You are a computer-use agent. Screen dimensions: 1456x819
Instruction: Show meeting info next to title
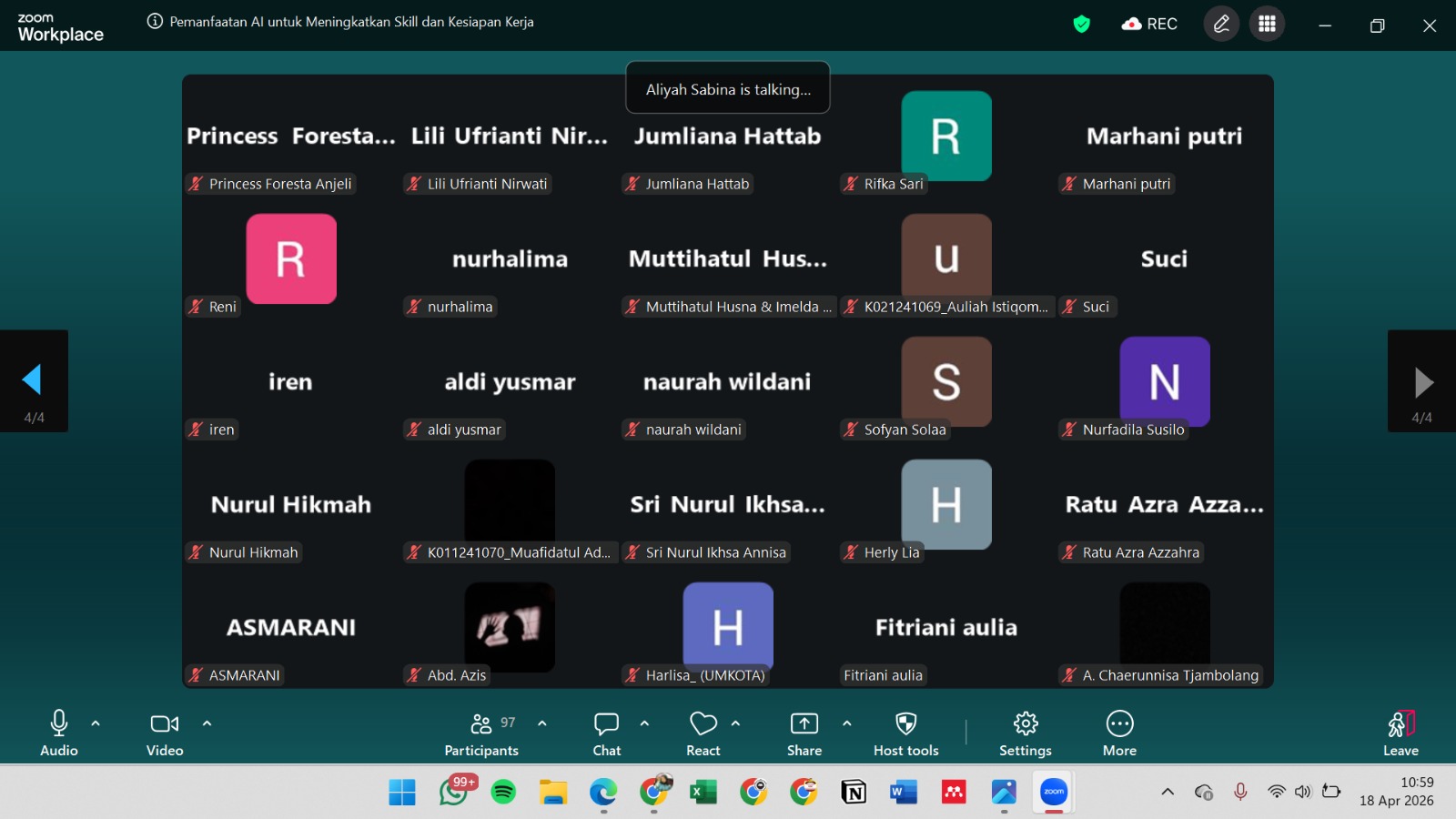(x=155, y=22)
